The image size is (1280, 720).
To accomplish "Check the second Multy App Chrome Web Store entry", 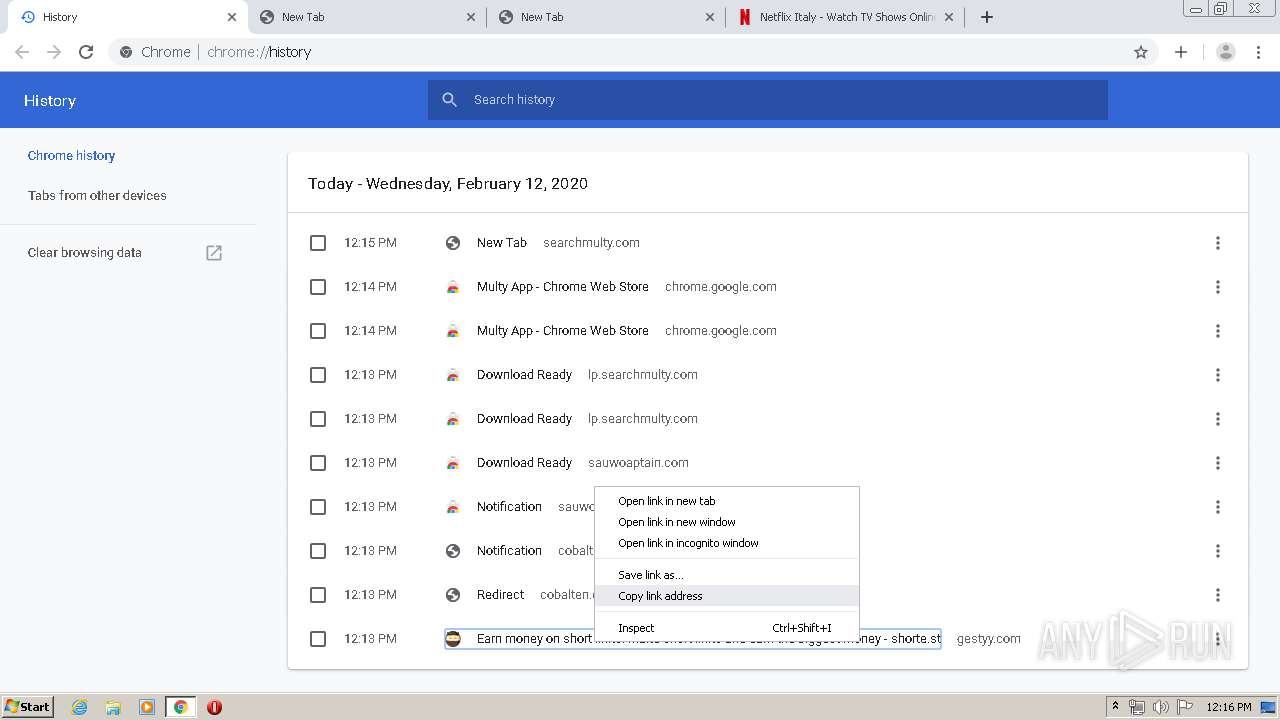I will [x=318, y=331].
